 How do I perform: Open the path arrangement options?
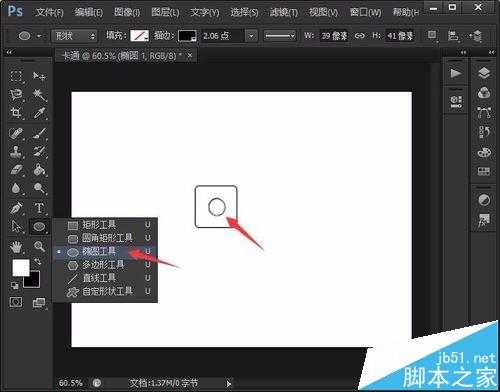pos(477,36)
